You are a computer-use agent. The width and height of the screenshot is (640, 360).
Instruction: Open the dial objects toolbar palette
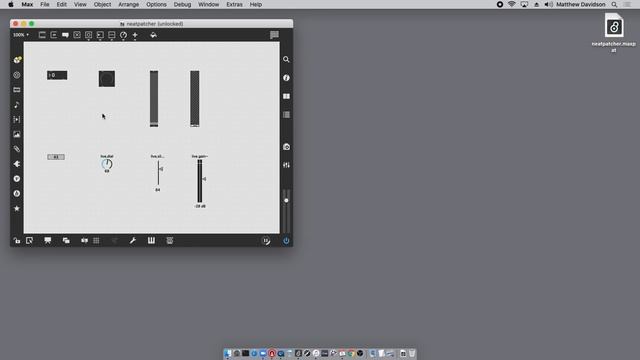[x=123, y=35]
